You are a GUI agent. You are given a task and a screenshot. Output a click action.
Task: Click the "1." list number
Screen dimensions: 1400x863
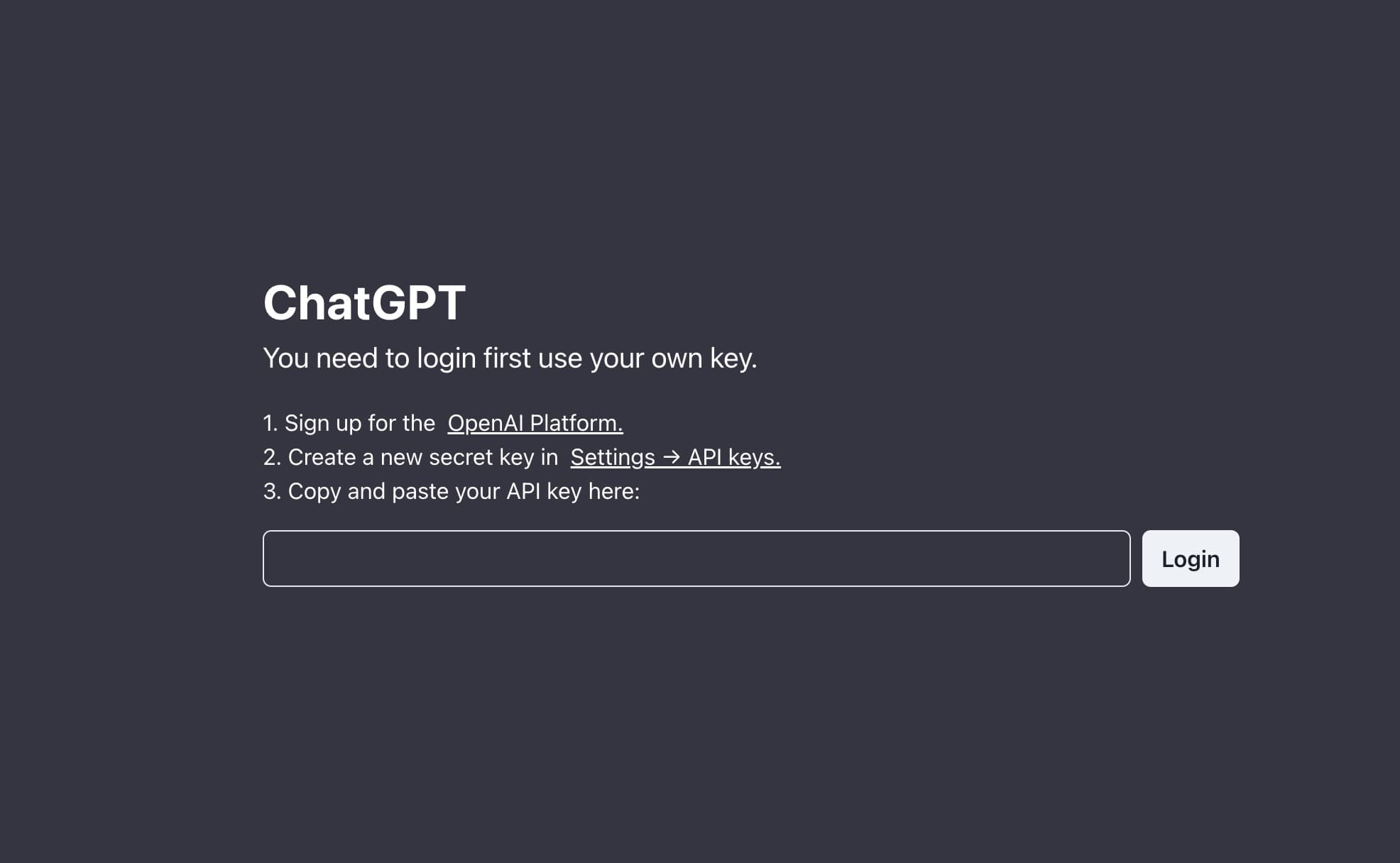coord(270,423)
